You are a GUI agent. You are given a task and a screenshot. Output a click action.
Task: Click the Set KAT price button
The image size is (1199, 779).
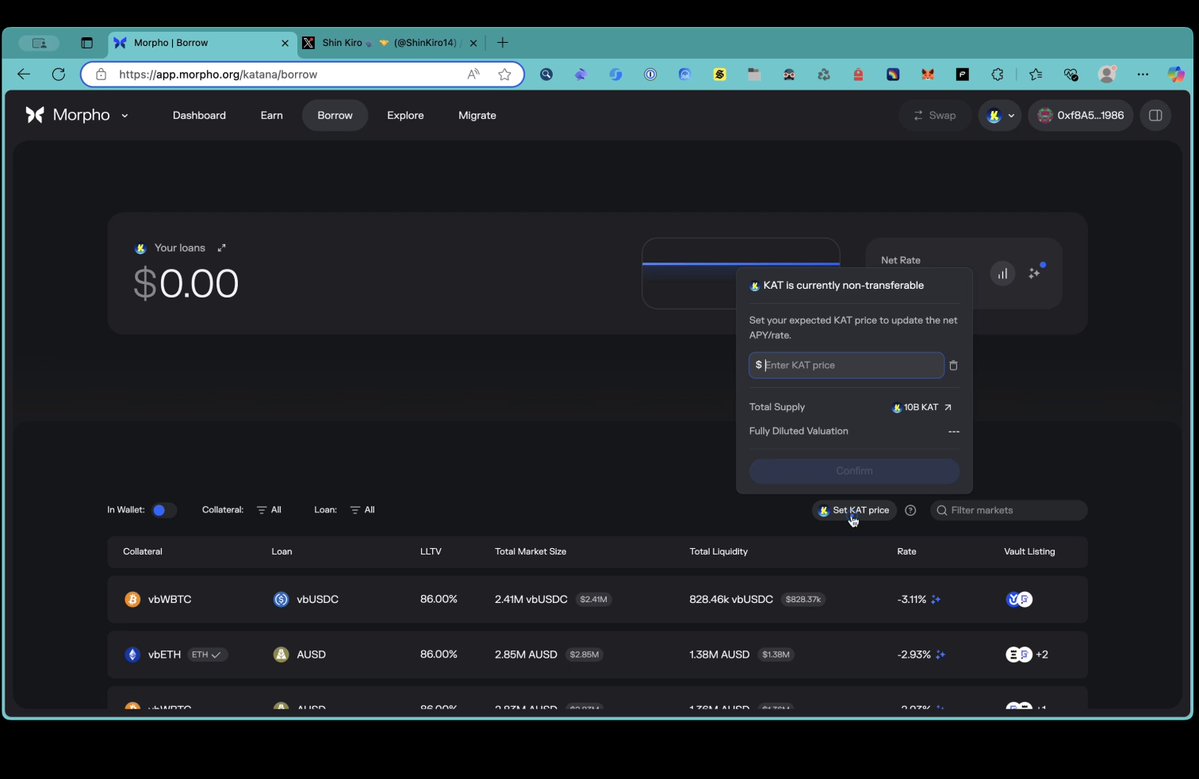coord(854,510)
